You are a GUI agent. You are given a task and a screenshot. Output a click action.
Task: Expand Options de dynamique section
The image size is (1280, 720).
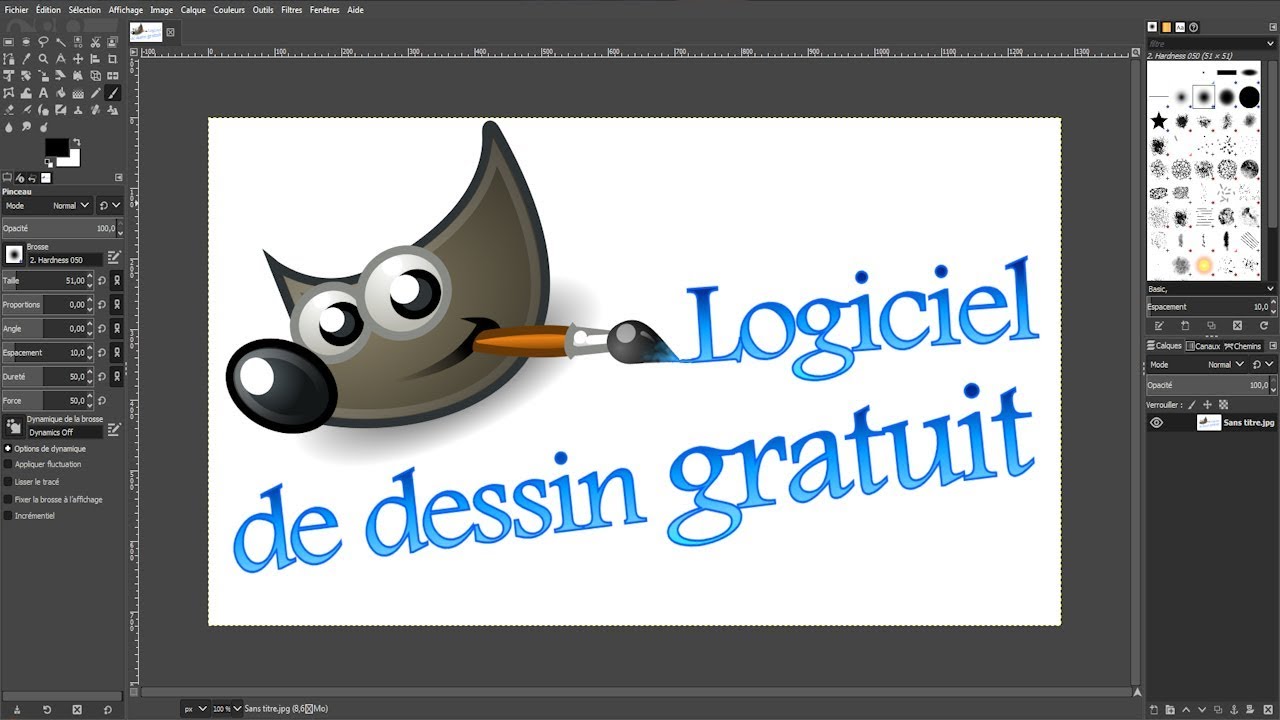(x=8, y=449)
